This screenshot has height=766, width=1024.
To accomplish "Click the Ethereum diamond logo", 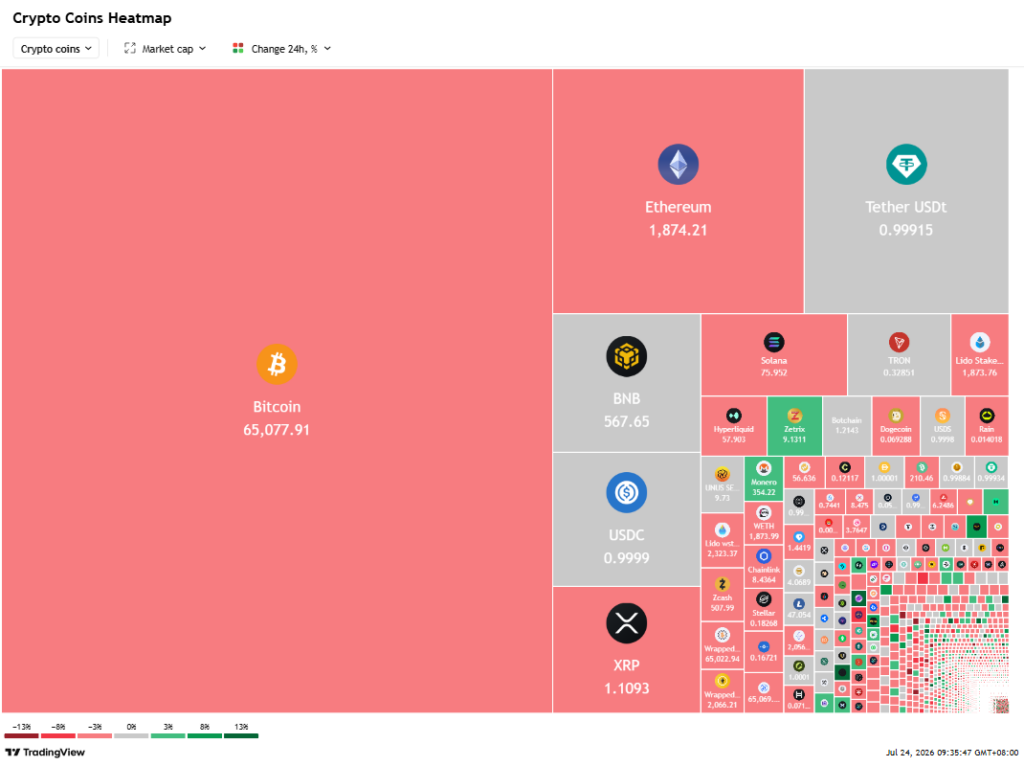I will pyautogui.click(x=678, y=164).
